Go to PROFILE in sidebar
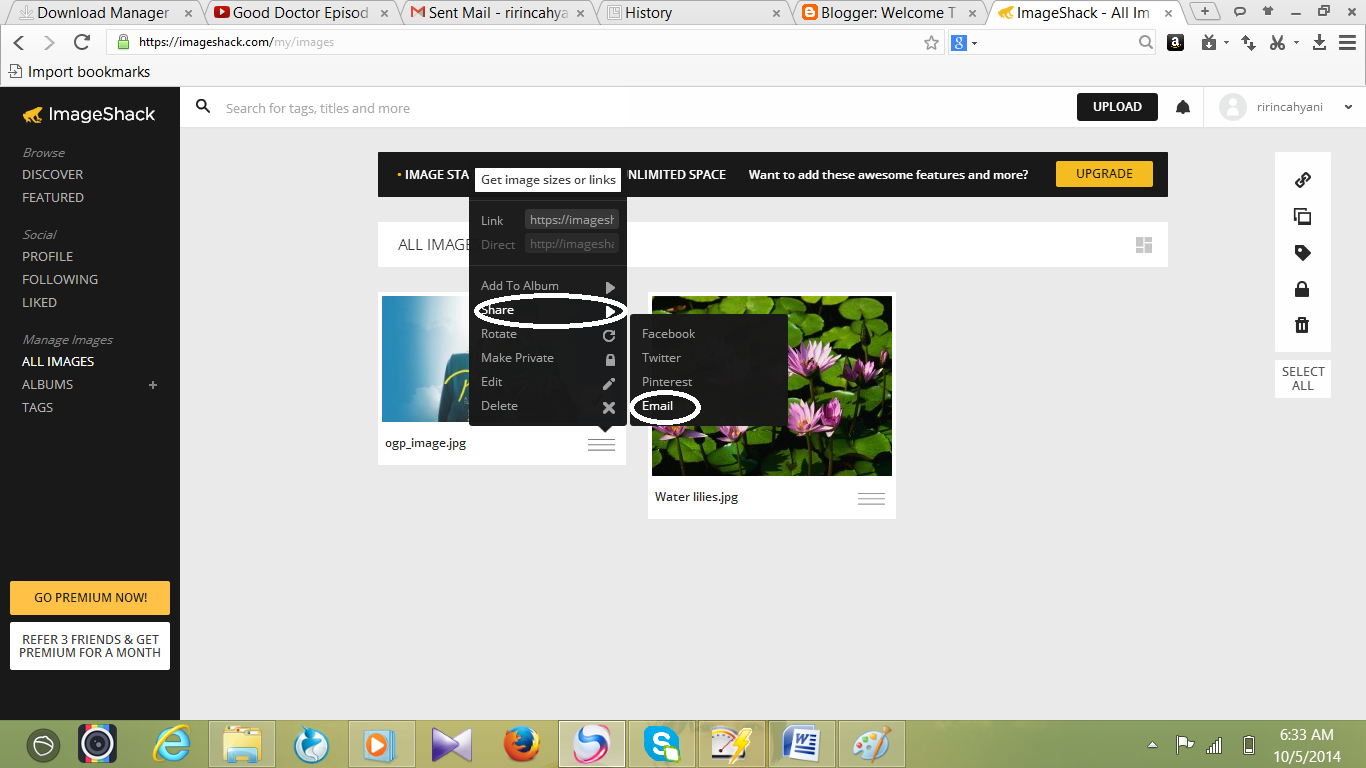Screen dimensions: 1366x768 coord(48,256)
